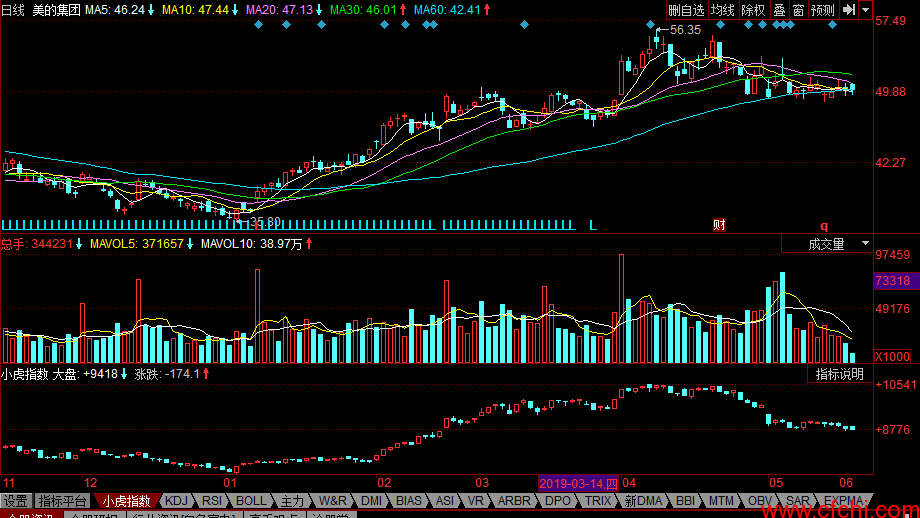The width and height of the screenshot is (920, 518).
Task: Click the 57.49 price axis label
Action: [891, 21]
